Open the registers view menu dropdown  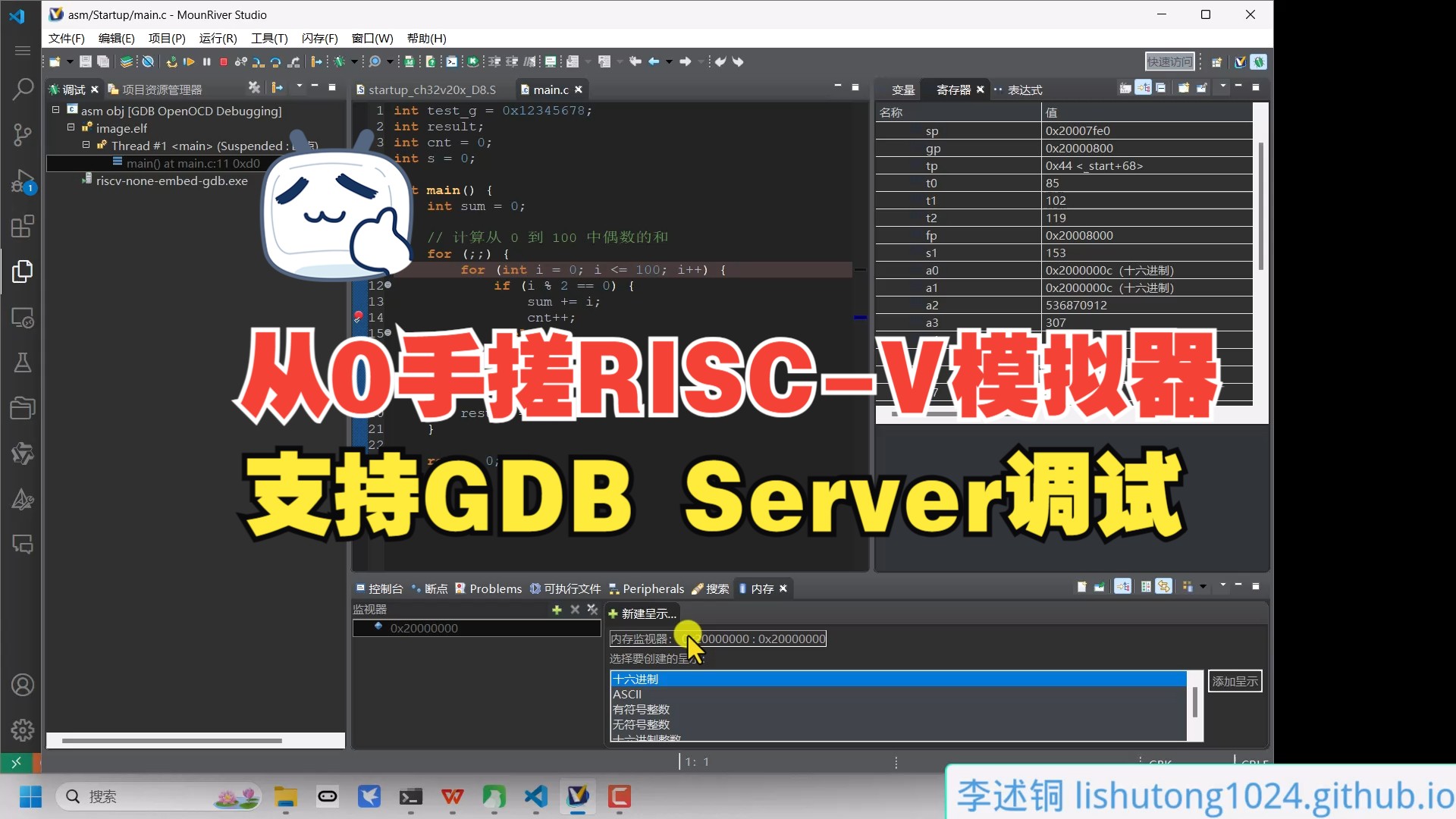point(1222,87)
